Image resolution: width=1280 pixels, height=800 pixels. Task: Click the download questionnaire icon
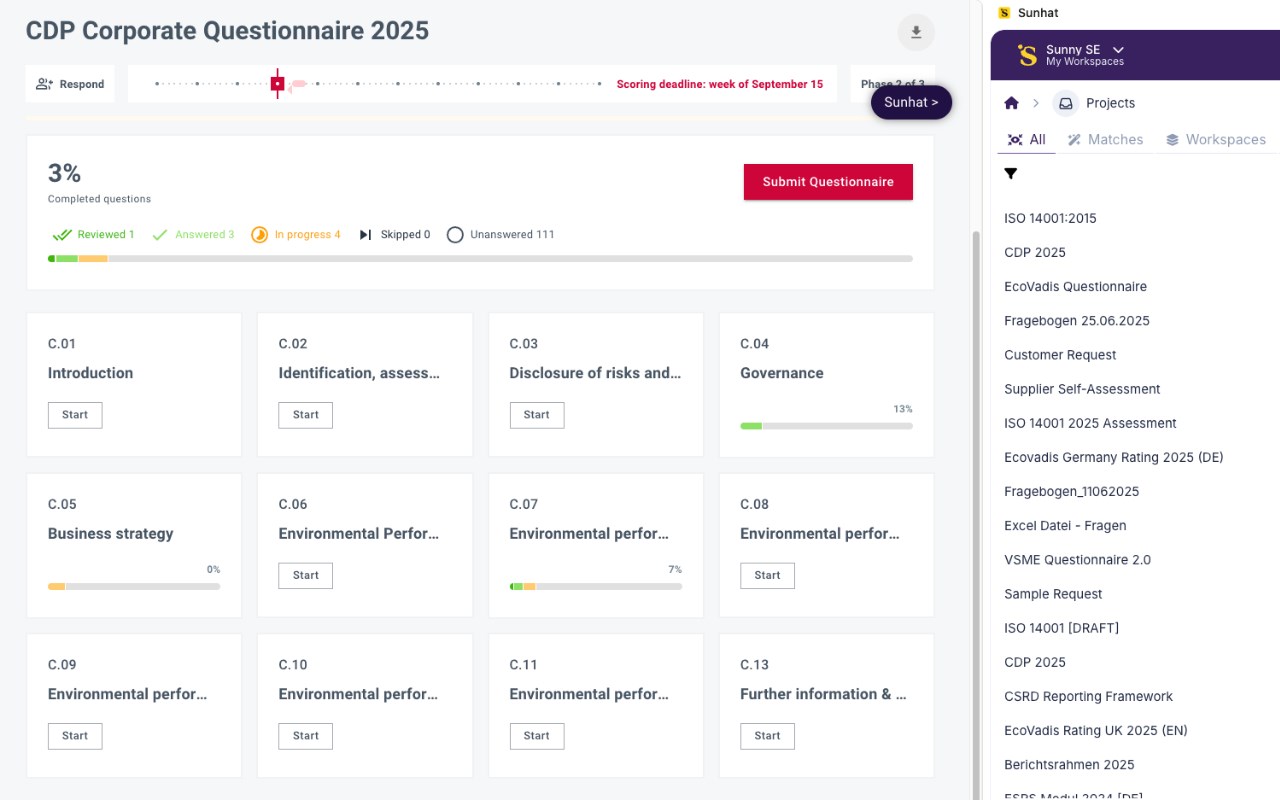click(x=915, y=33)
